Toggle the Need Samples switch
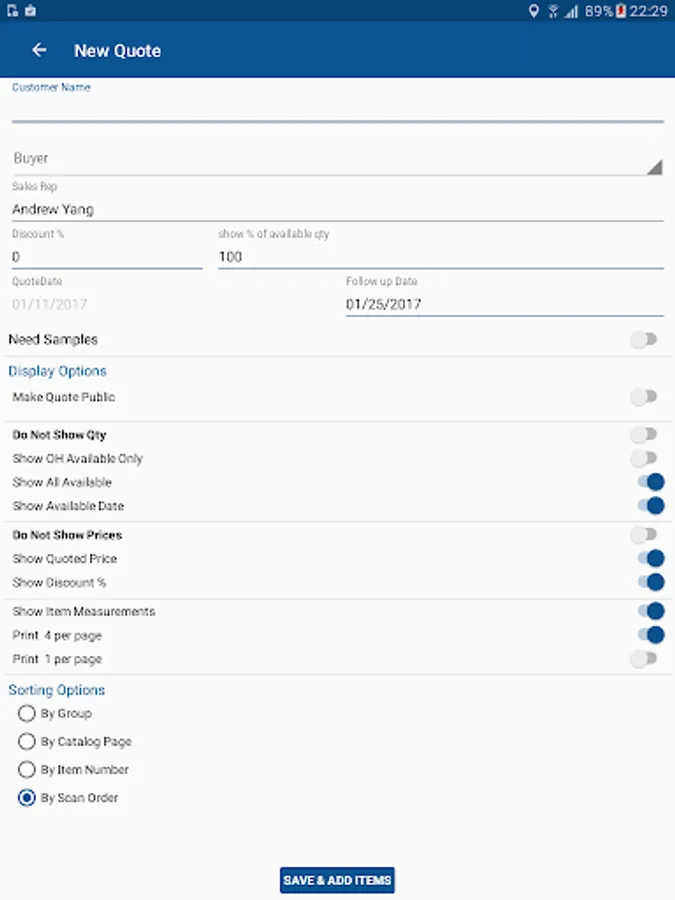 click(644, 340)
